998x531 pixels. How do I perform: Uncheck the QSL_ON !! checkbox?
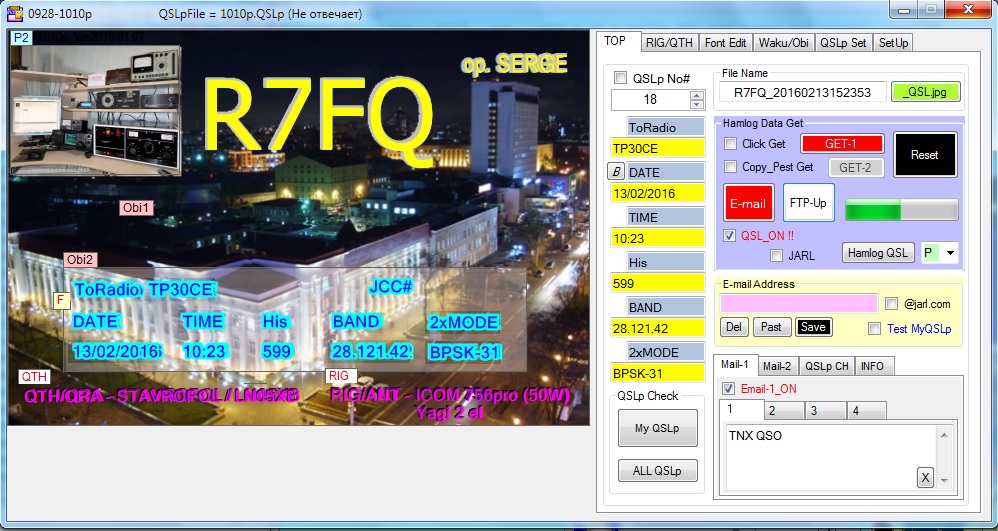click(x=730, y=236)
